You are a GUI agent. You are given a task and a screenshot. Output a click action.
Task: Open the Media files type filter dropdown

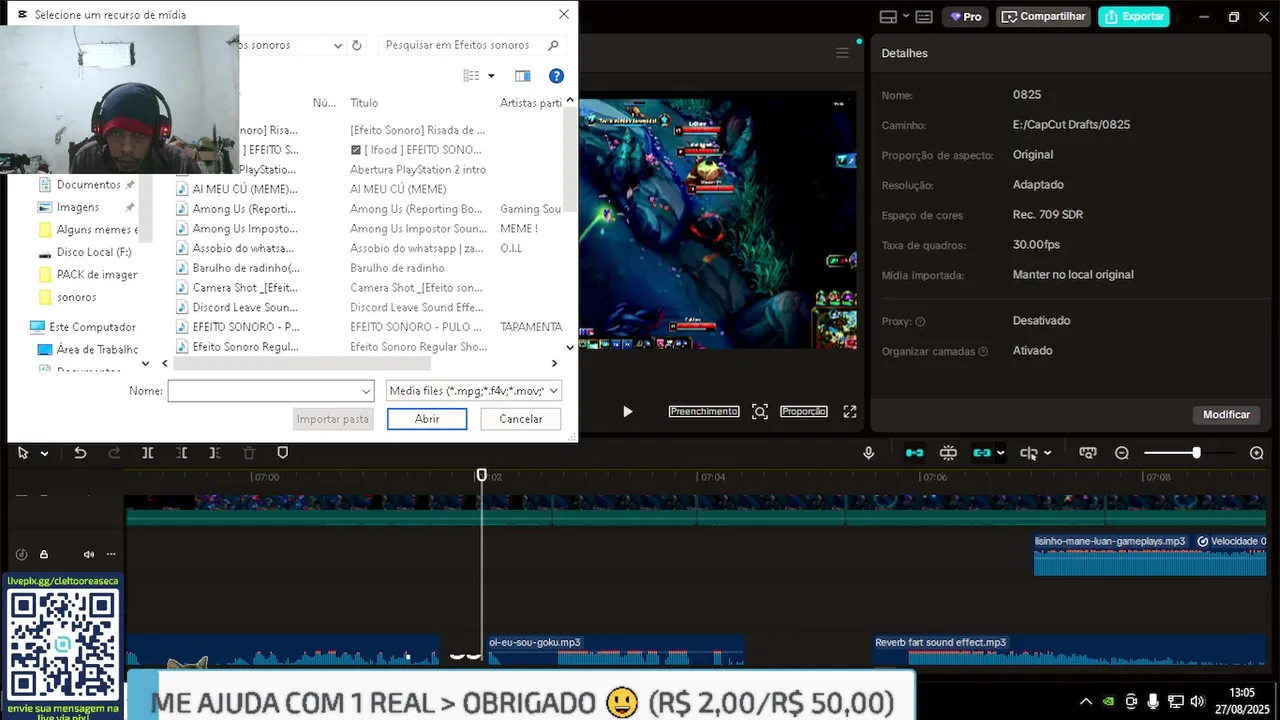(x=474, y=391)
